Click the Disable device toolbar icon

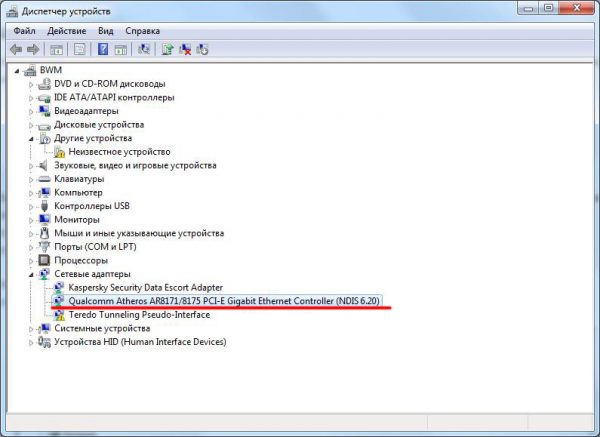202,49
